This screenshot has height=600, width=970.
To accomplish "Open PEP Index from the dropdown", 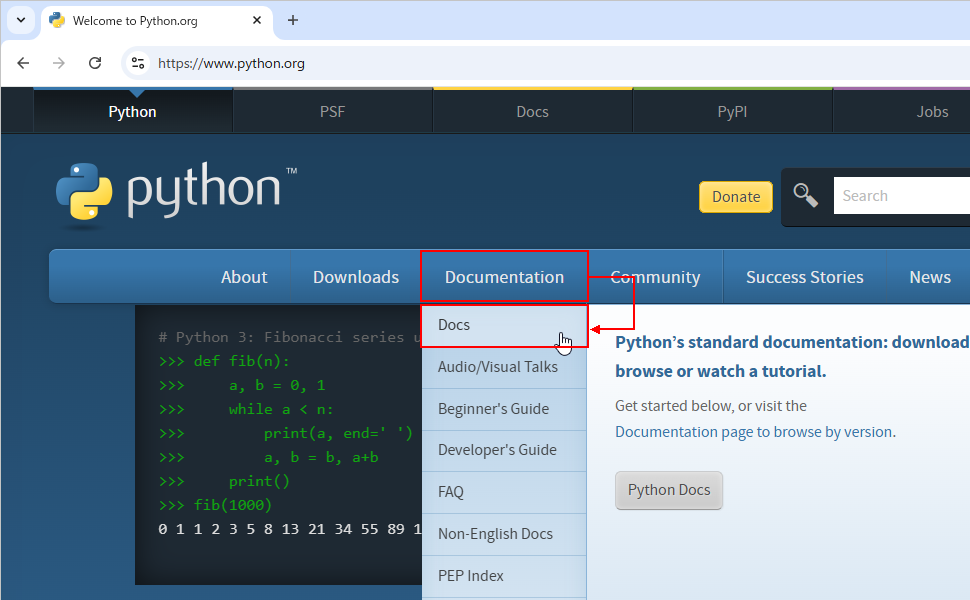I will pos(504,576).
